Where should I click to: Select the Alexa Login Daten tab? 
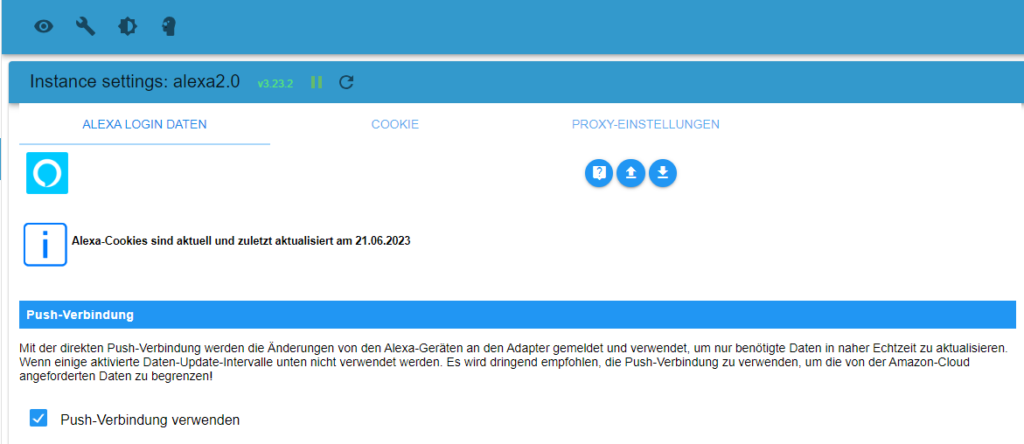pyautogui.click(x=144, y=124)
